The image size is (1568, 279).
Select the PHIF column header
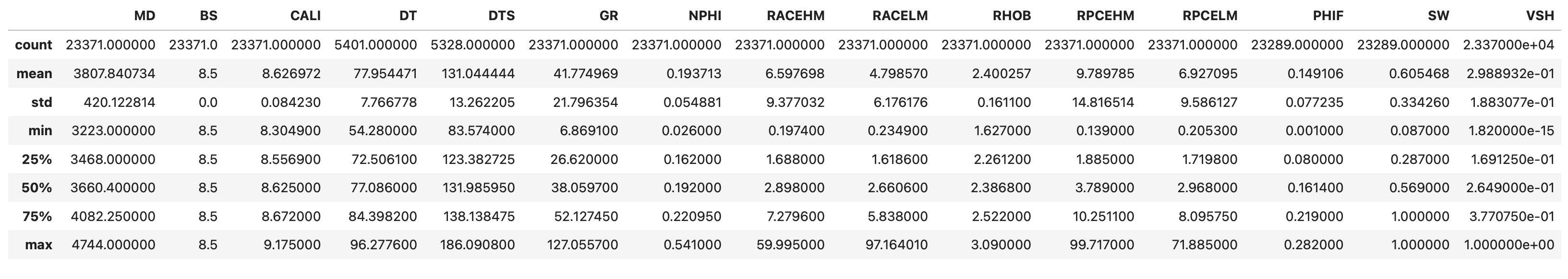pos(1327,16)
